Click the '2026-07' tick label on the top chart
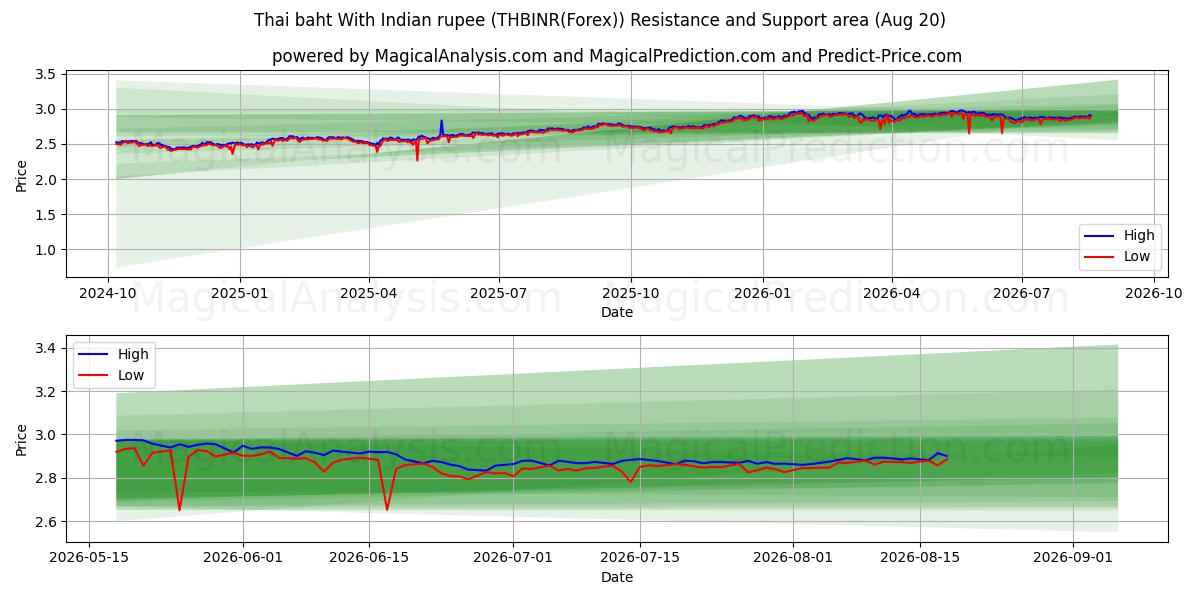Viewport: 1200px width, 600px height. 1022,293
